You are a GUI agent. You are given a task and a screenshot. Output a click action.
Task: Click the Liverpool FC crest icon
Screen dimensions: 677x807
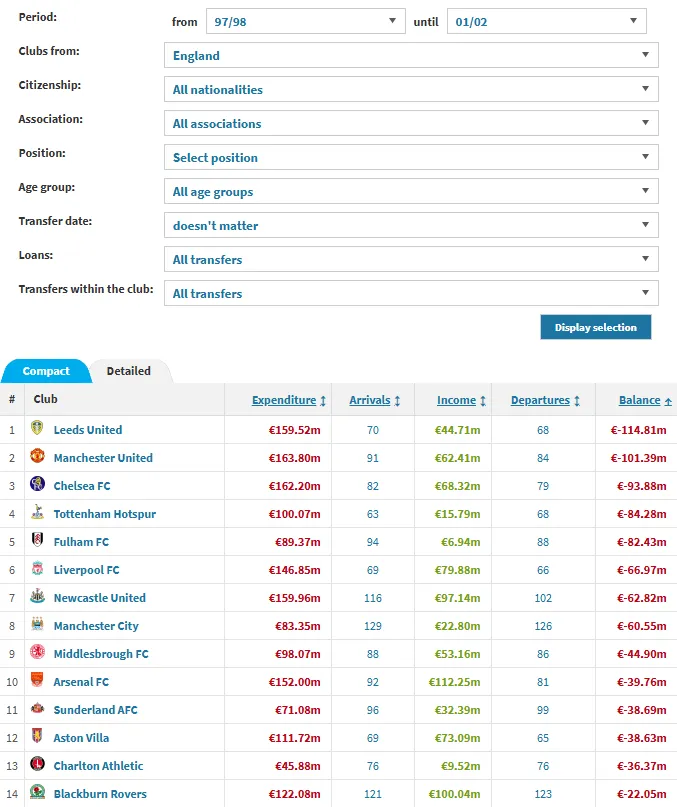[38, 570]
